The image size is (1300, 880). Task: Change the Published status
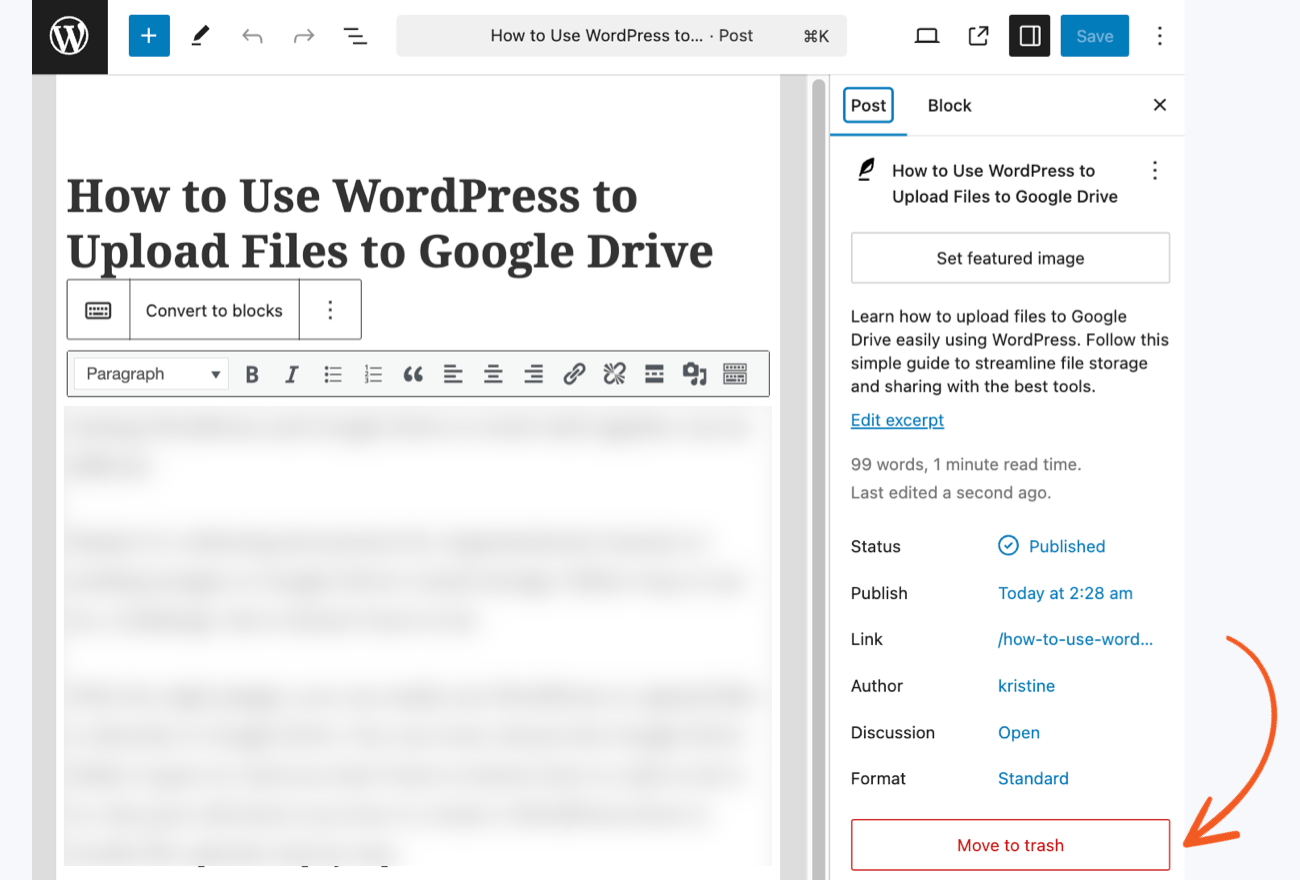click(x=1052, y=546)
